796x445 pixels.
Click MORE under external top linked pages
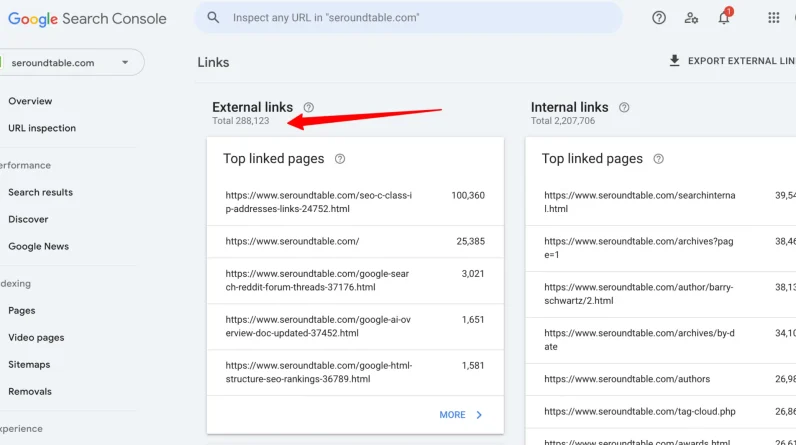click(452, 415)
